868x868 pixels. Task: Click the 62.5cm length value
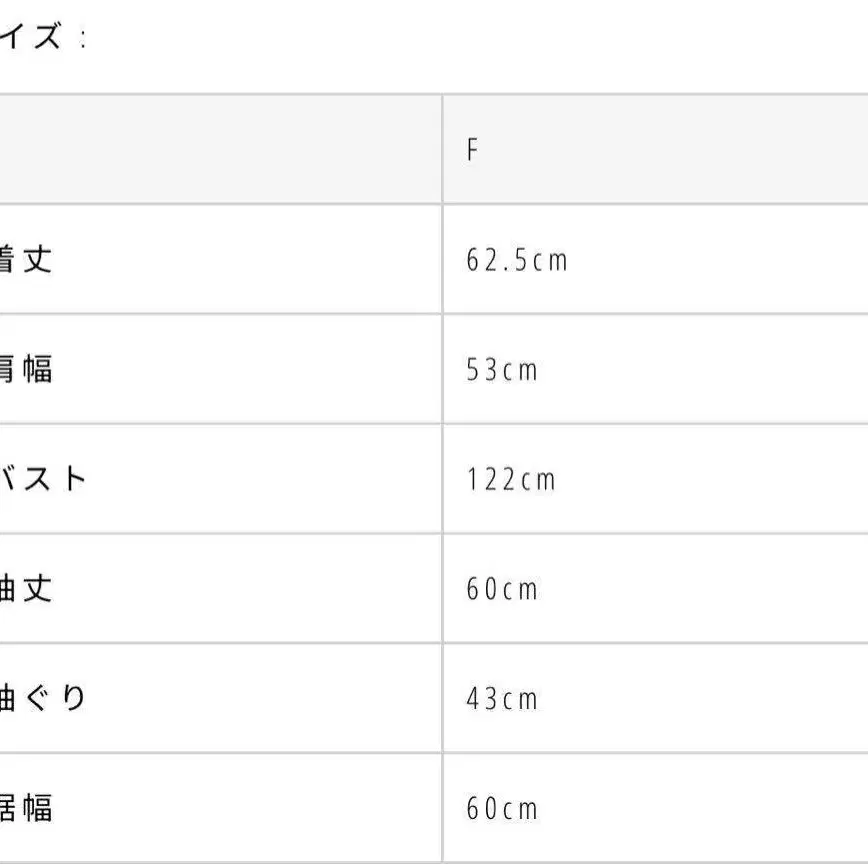click(x=516, y=260)
